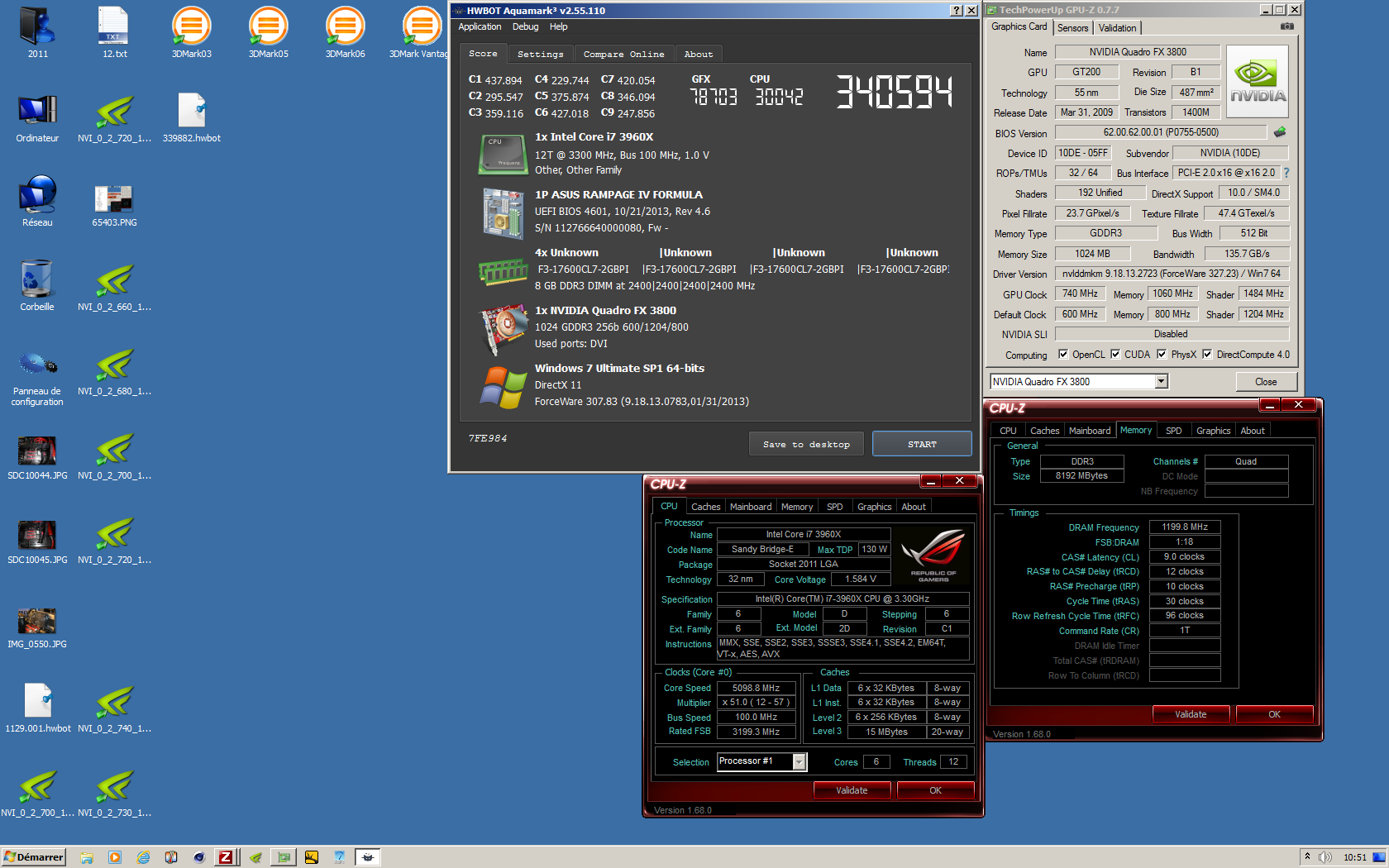This screenshot has width=1389, height=868.
Task: Click the GPU-Z Close button
Action: coord(1266,382)
